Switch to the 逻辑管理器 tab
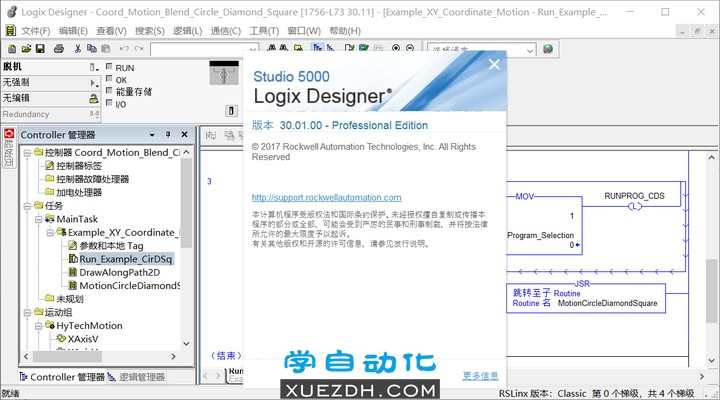This screenshot has height=400, width=720. coord(136,377)
